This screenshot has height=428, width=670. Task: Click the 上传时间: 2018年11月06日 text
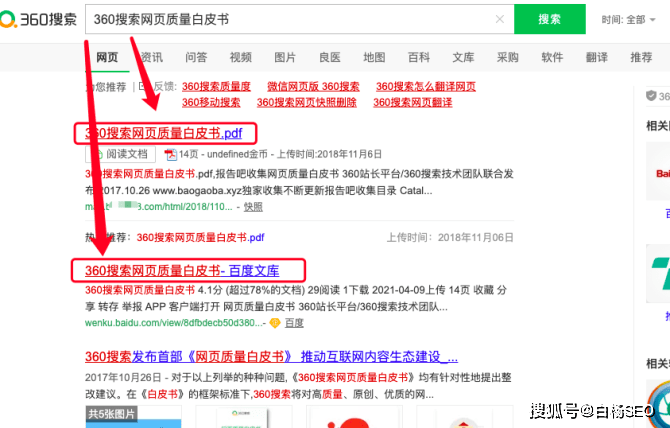(x=450, y=237)
